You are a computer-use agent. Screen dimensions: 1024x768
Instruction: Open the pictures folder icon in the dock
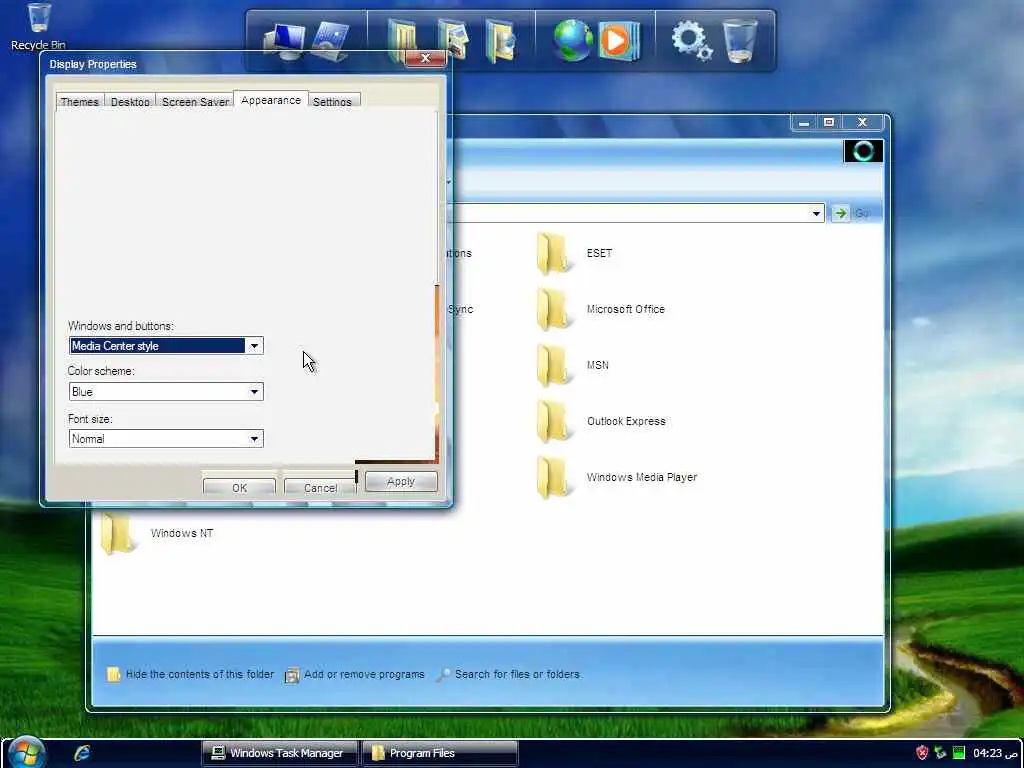[x=453, y=40]
